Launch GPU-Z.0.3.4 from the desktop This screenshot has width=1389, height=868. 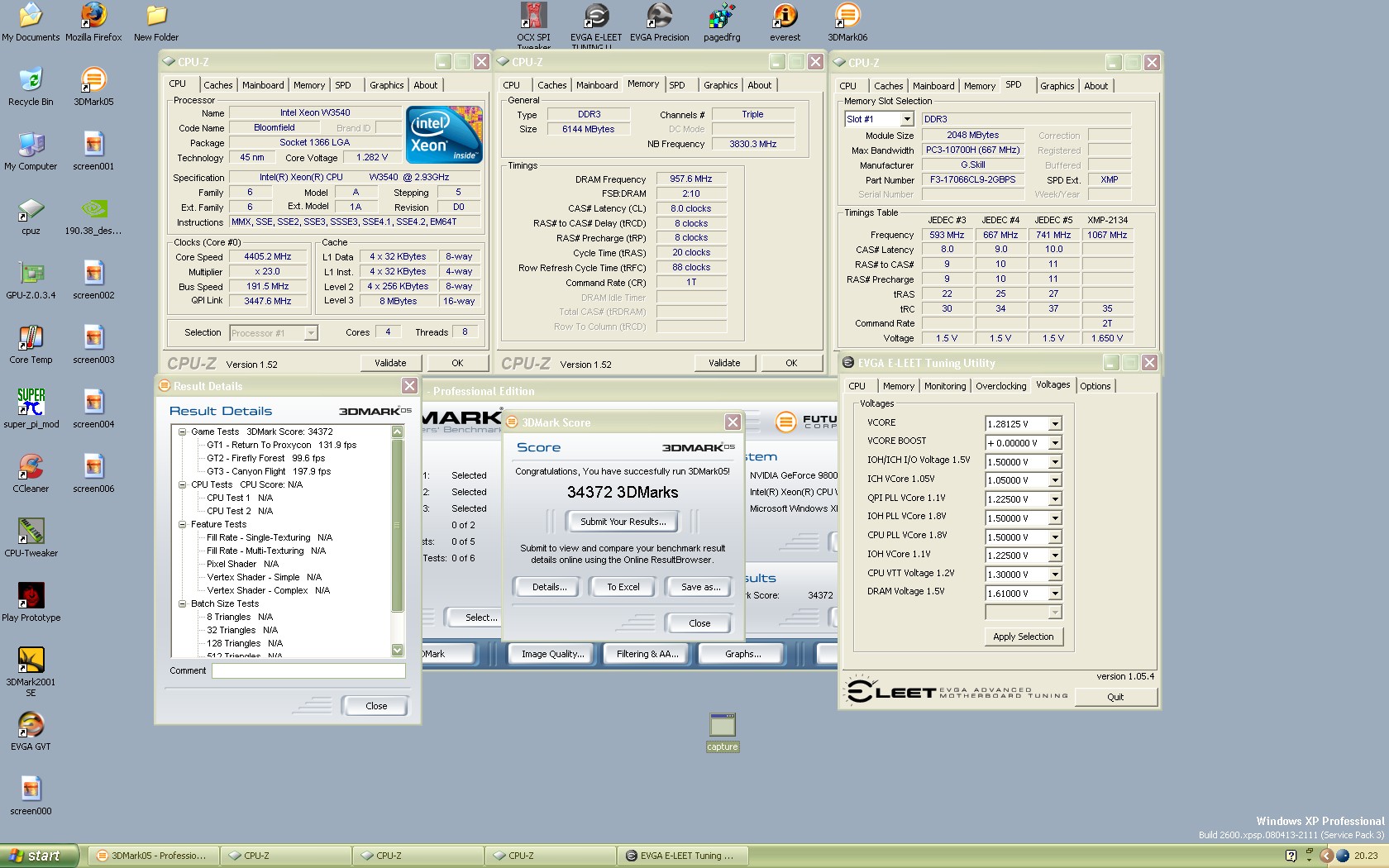31,280
